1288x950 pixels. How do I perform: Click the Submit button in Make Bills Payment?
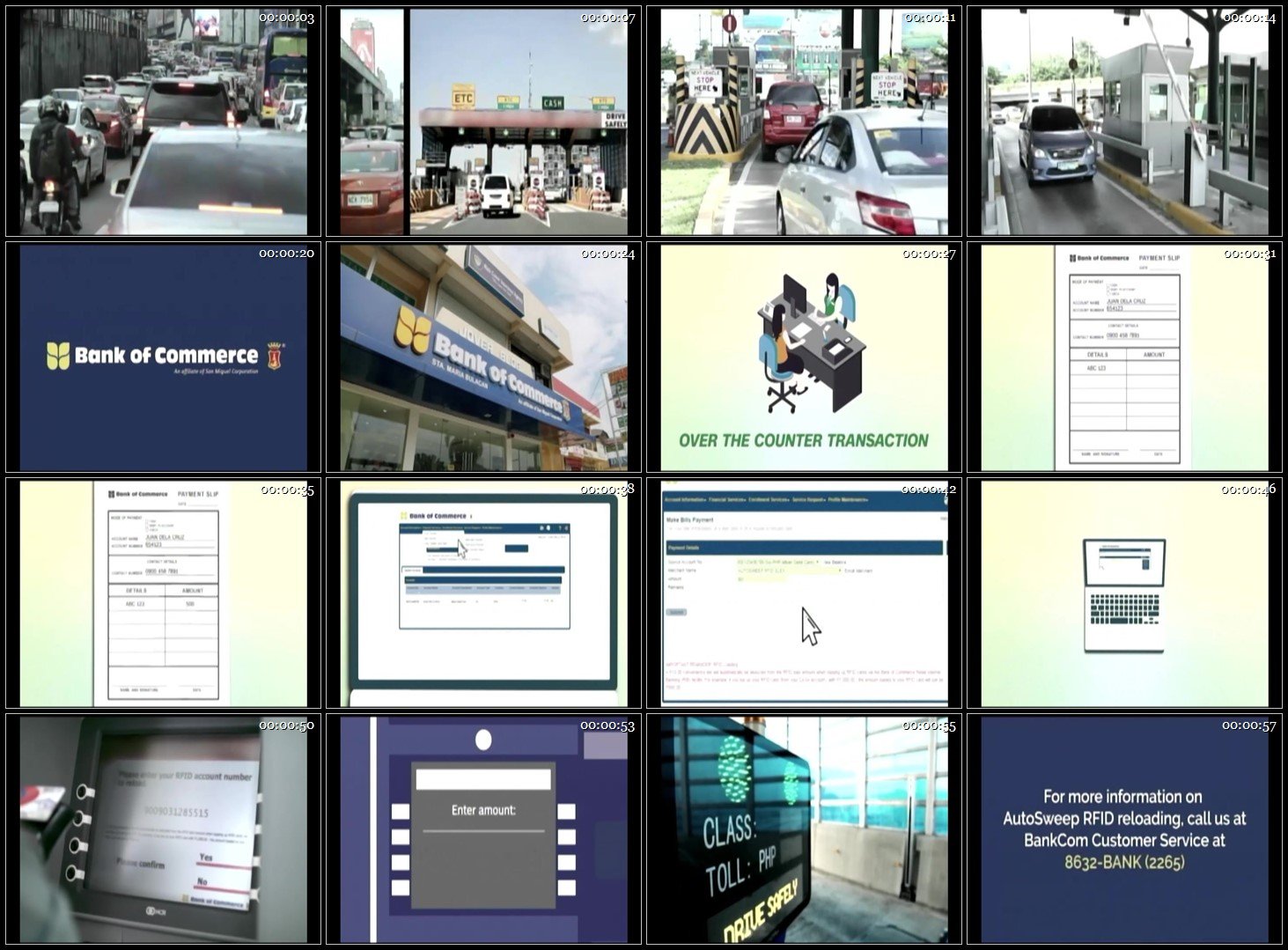point(676,612)
